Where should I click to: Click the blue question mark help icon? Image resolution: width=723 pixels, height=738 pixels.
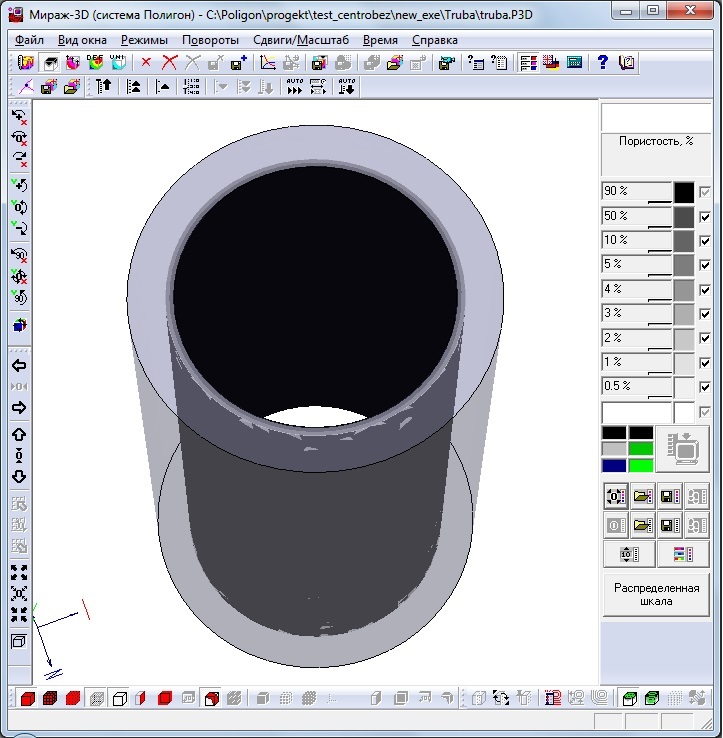click(x=603, y=62)
